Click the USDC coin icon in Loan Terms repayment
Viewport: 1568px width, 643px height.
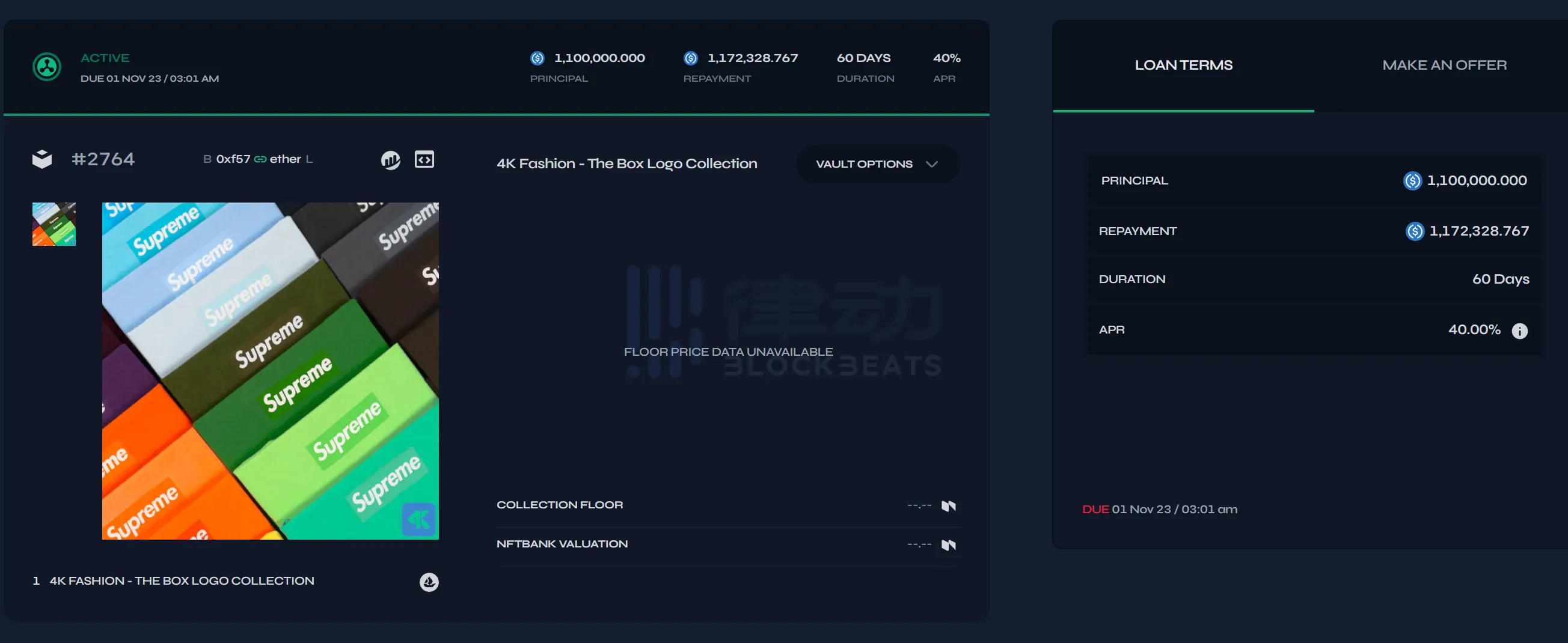click(x=1414, y=231)
